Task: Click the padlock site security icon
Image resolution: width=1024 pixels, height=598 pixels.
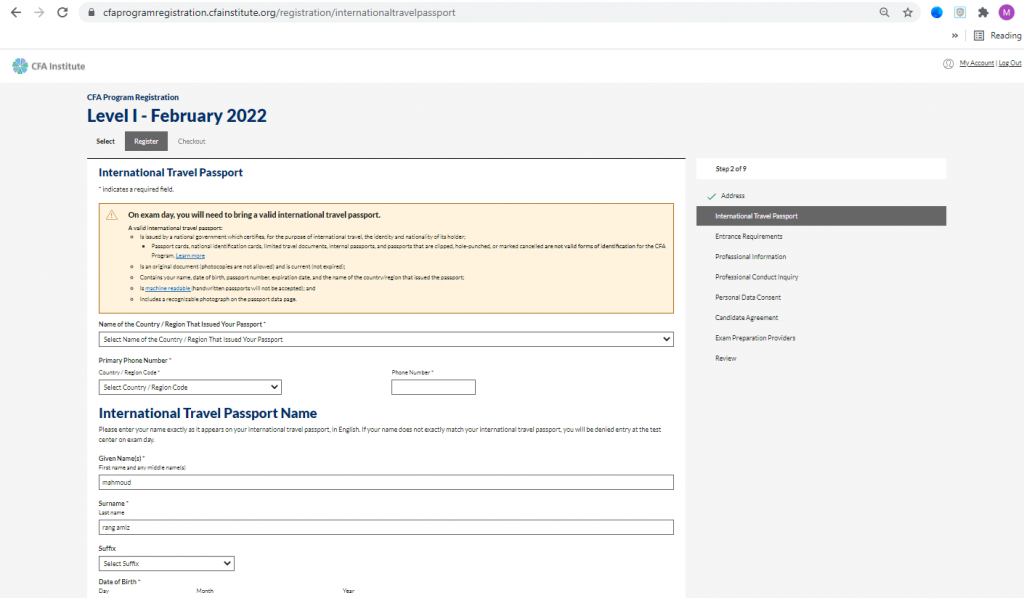Action: (x=91, y=12)
